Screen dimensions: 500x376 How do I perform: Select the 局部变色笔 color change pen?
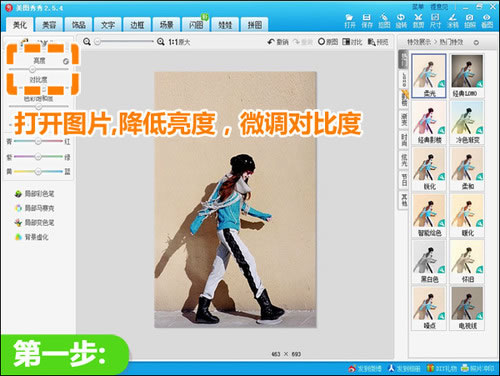point(34,223)
